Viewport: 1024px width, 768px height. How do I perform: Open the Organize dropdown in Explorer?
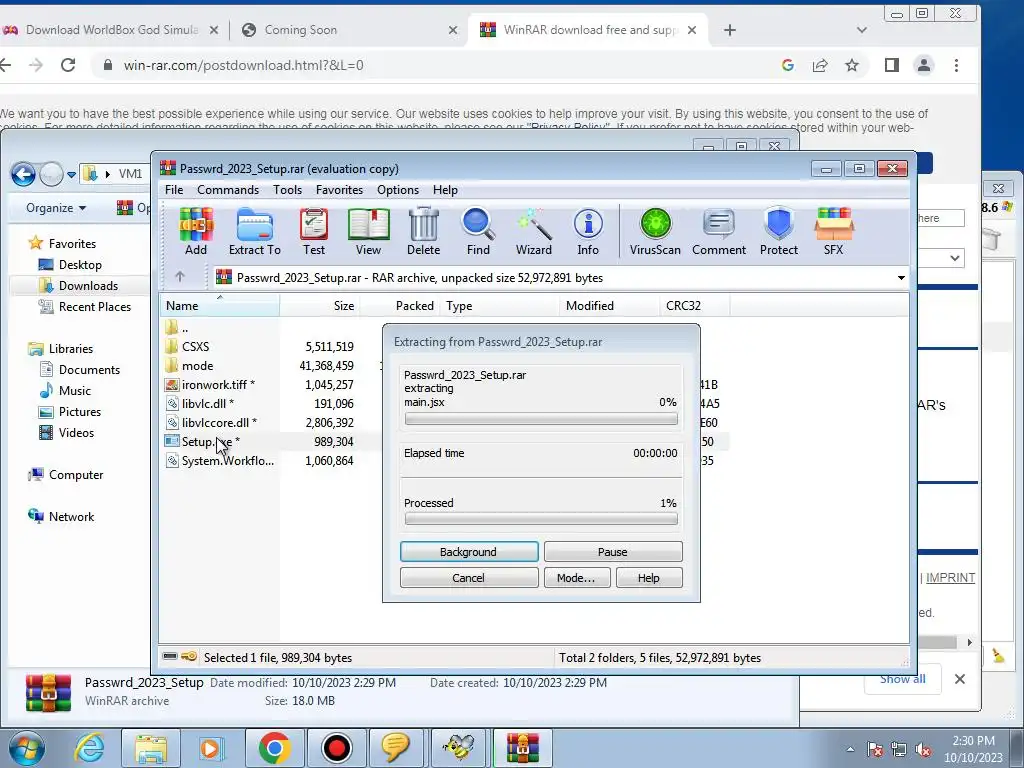56,208
